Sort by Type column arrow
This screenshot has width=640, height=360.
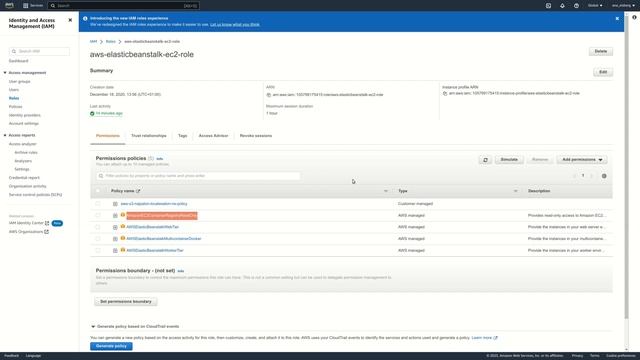click(515, 191)
